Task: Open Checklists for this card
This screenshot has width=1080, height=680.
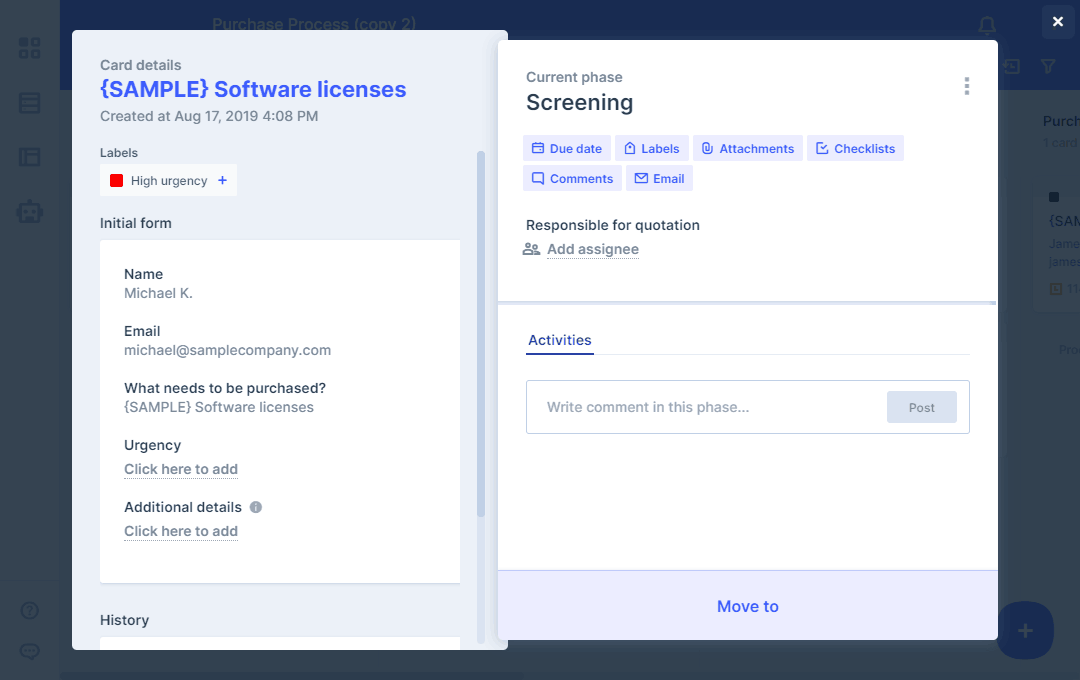Action: [855, 149]
